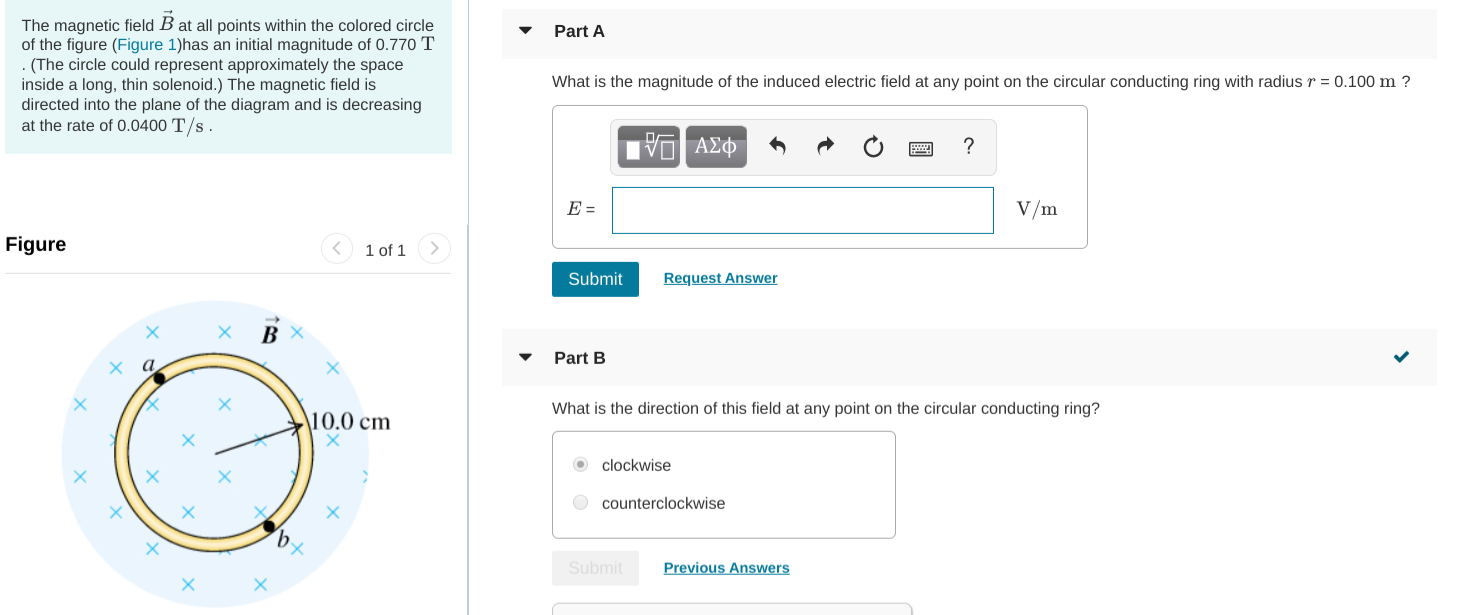Open the Greek letters ΑΣφ palette
Screen dimensions: 1483x615
pyautogui.click(x=715, y=146)
